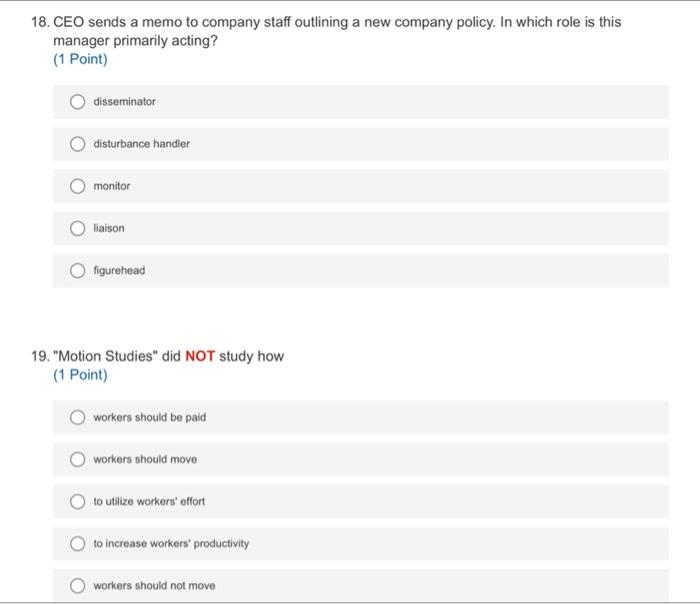Click the liaison answer row background

click(361, 228)
